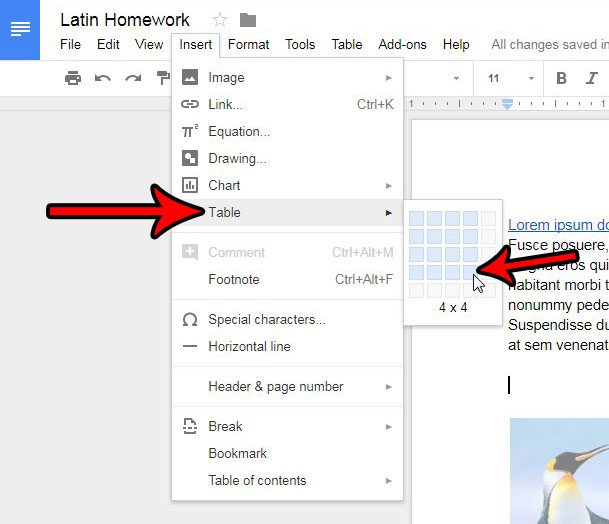Click the Google Docs home icon
This screenshot has width=609, height=524.
click(x=20, y=29)
